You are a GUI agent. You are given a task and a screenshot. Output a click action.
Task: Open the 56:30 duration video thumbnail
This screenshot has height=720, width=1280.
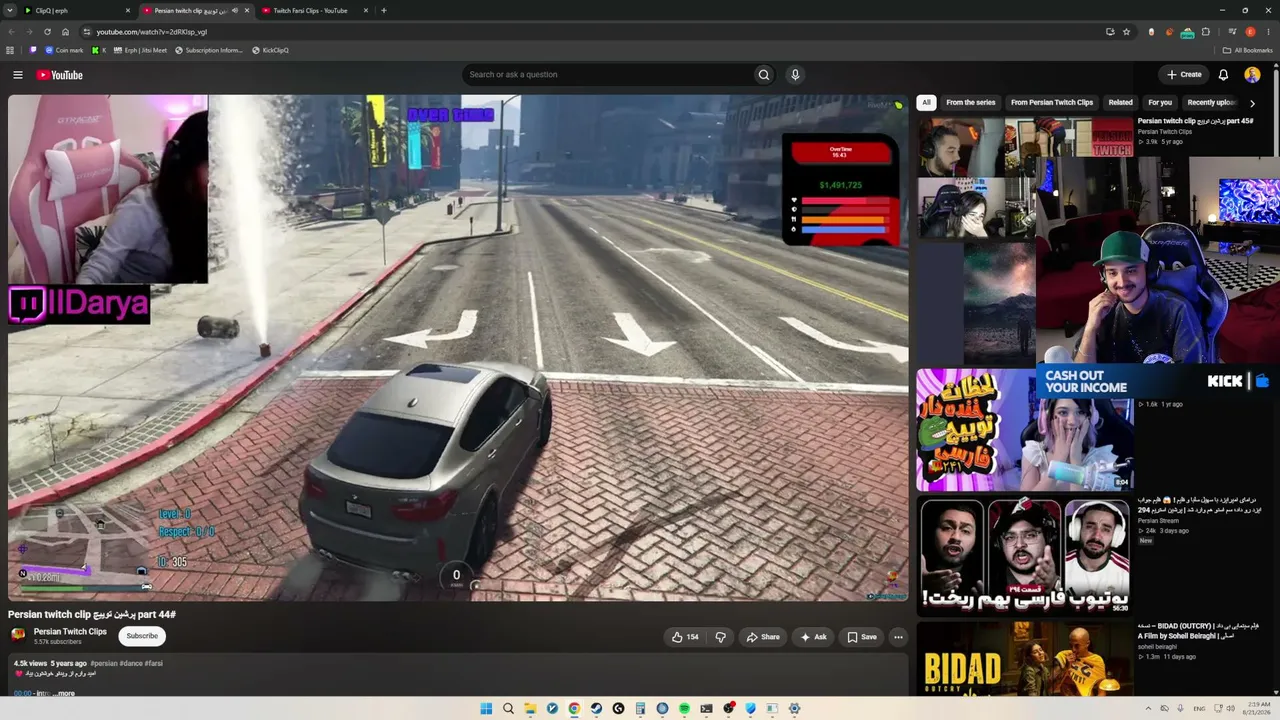pyautogui.click(x=1025, y=556)
